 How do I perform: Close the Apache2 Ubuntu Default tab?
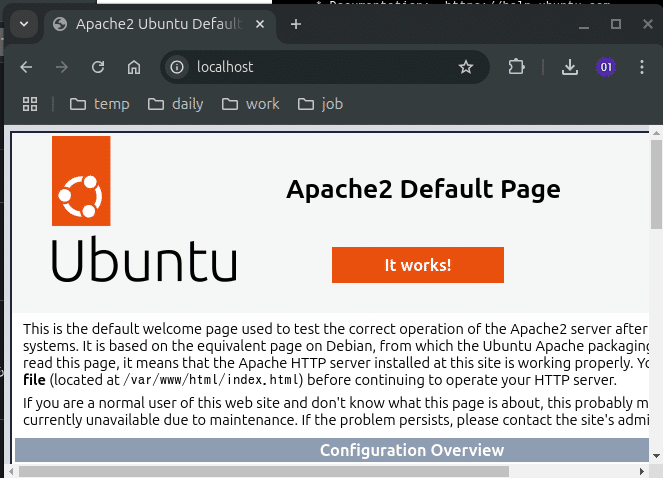tap(260, 24)
